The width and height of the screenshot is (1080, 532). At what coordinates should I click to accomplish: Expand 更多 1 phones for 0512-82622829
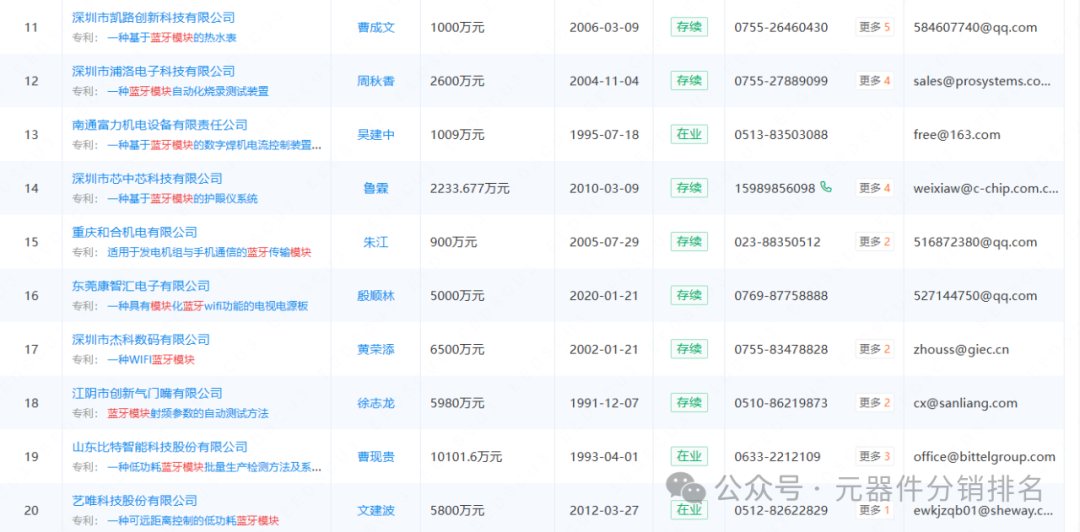875,511
